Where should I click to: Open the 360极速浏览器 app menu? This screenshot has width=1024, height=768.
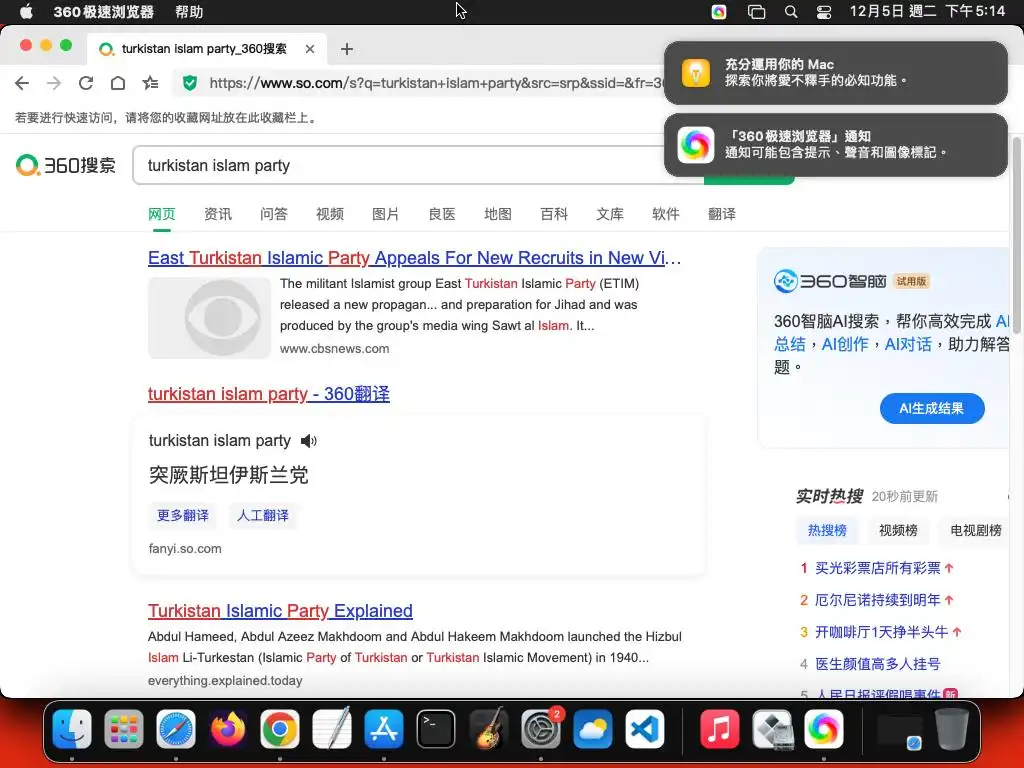pos(104,12)
